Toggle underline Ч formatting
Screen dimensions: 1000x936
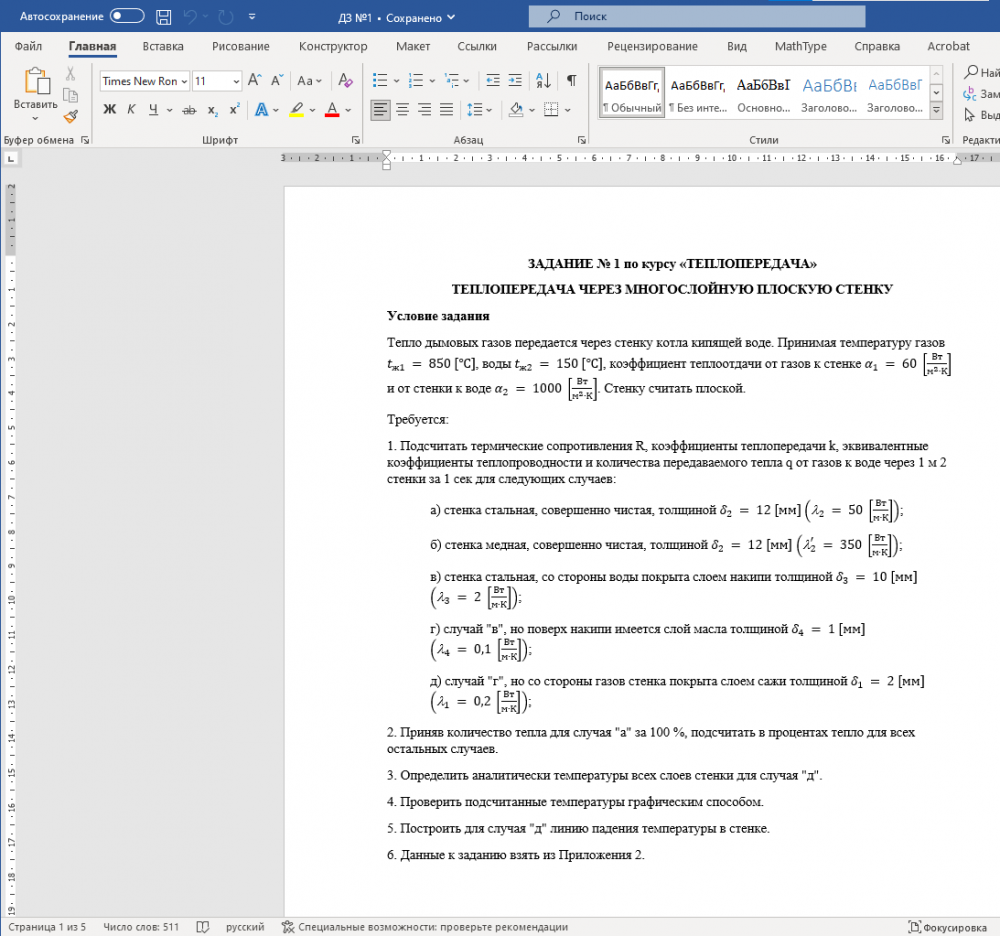point(153,110)
